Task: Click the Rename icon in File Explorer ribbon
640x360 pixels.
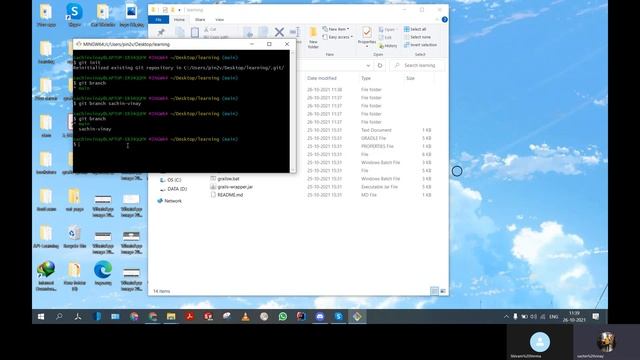Action: tap(295, 32)
